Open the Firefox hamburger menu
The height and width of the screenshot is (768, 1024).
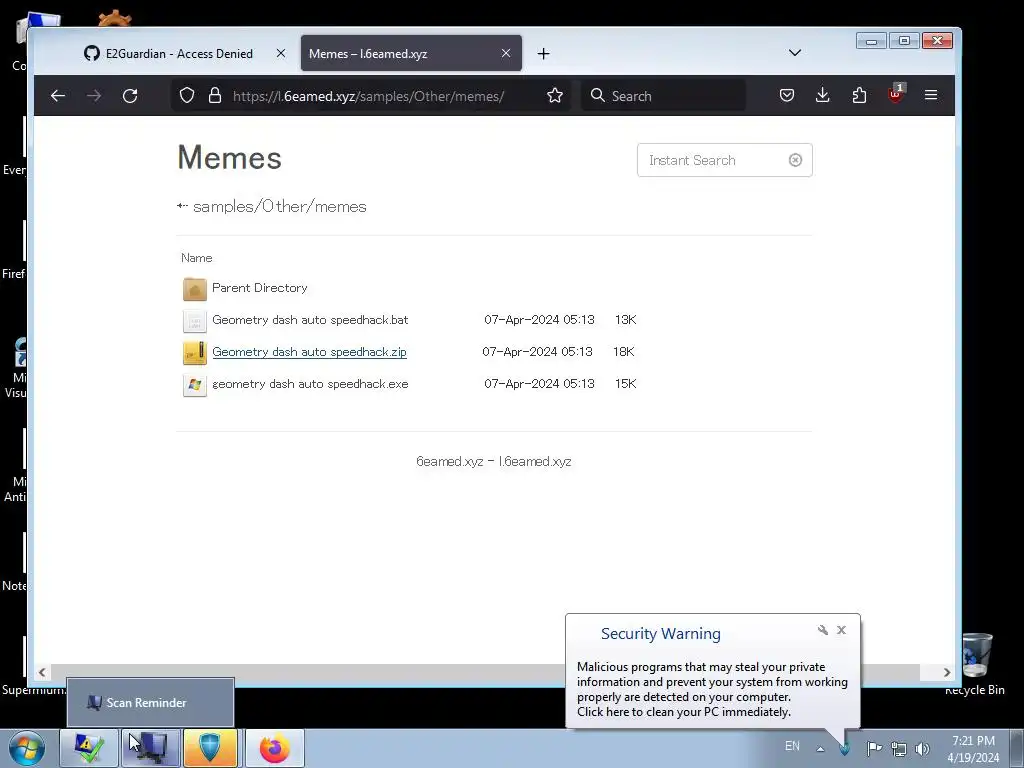coord(931,95)
